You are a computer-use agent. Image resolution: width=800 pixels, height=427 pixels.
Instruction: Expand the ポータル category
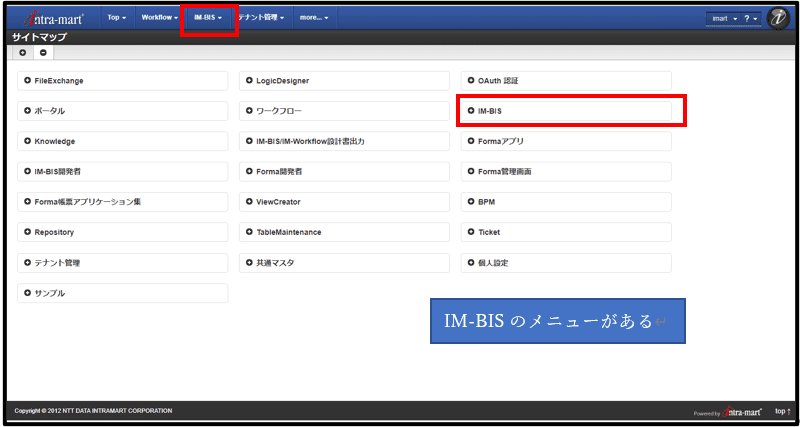[122, 111]
